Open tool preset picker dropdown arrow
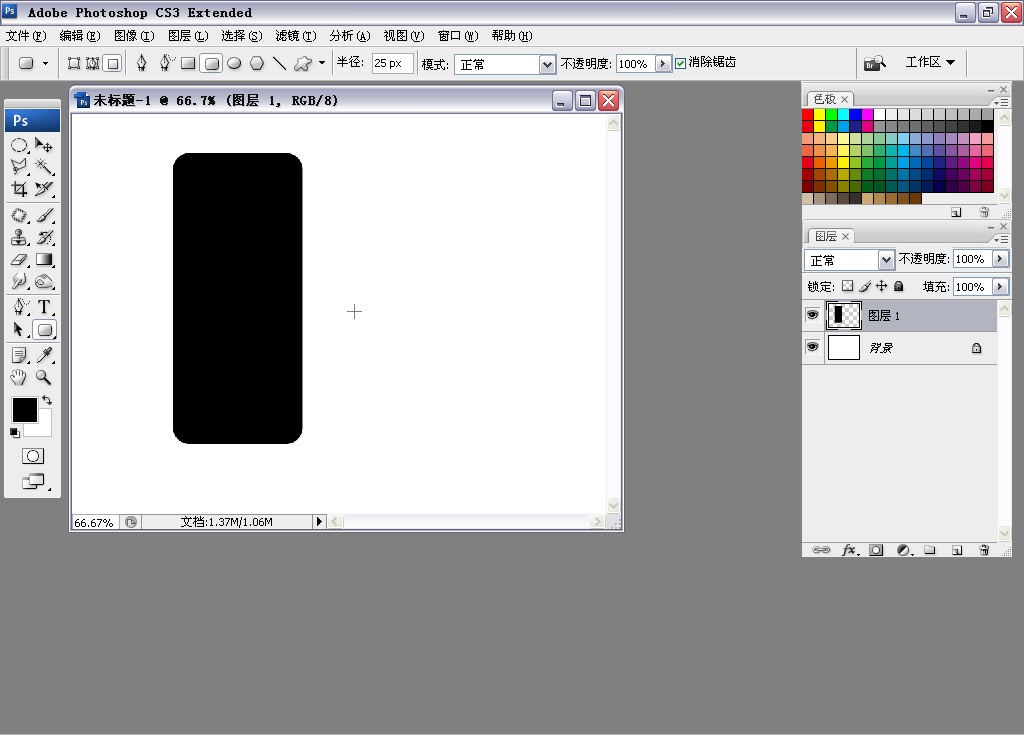The width and height of the screenshot is (1024, 736). click(x=45, y=63)
